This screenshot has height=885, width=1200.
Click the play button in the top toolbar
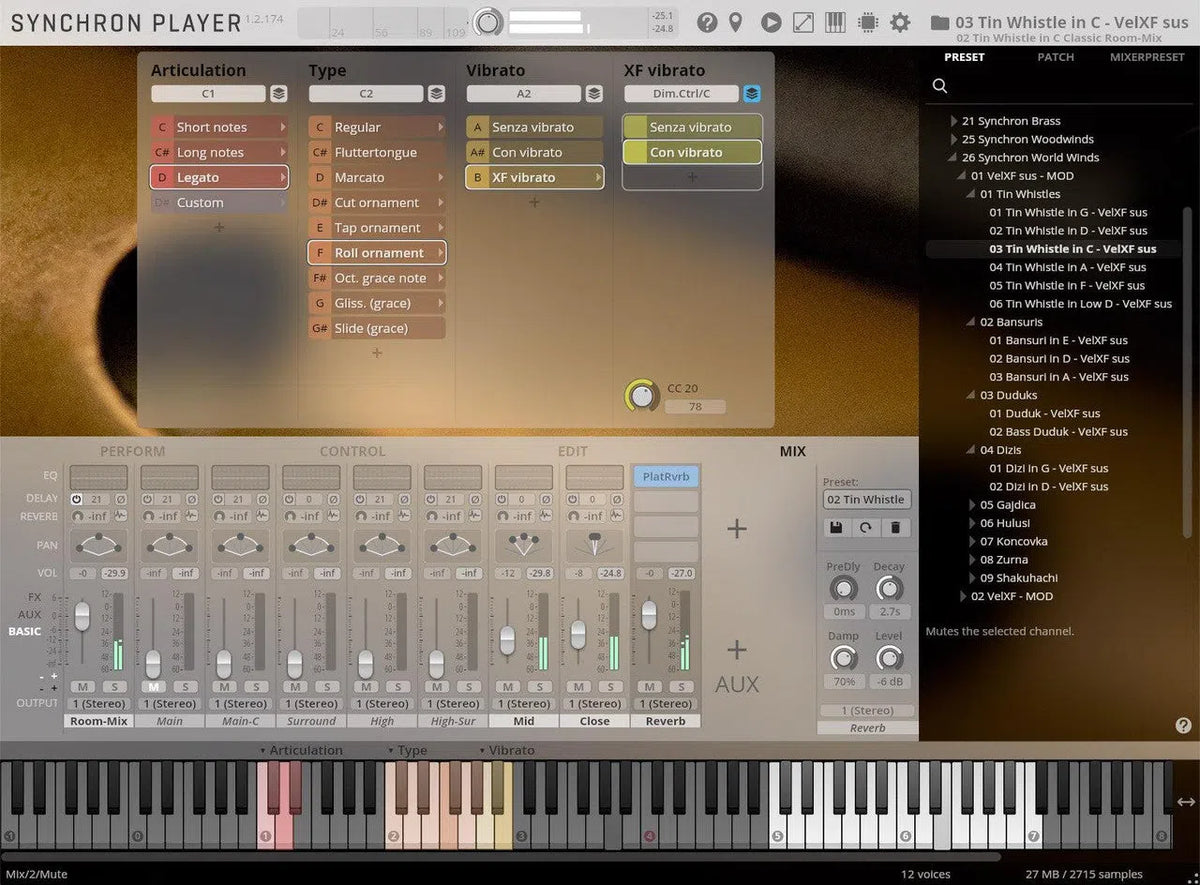[x=770, y=22]
